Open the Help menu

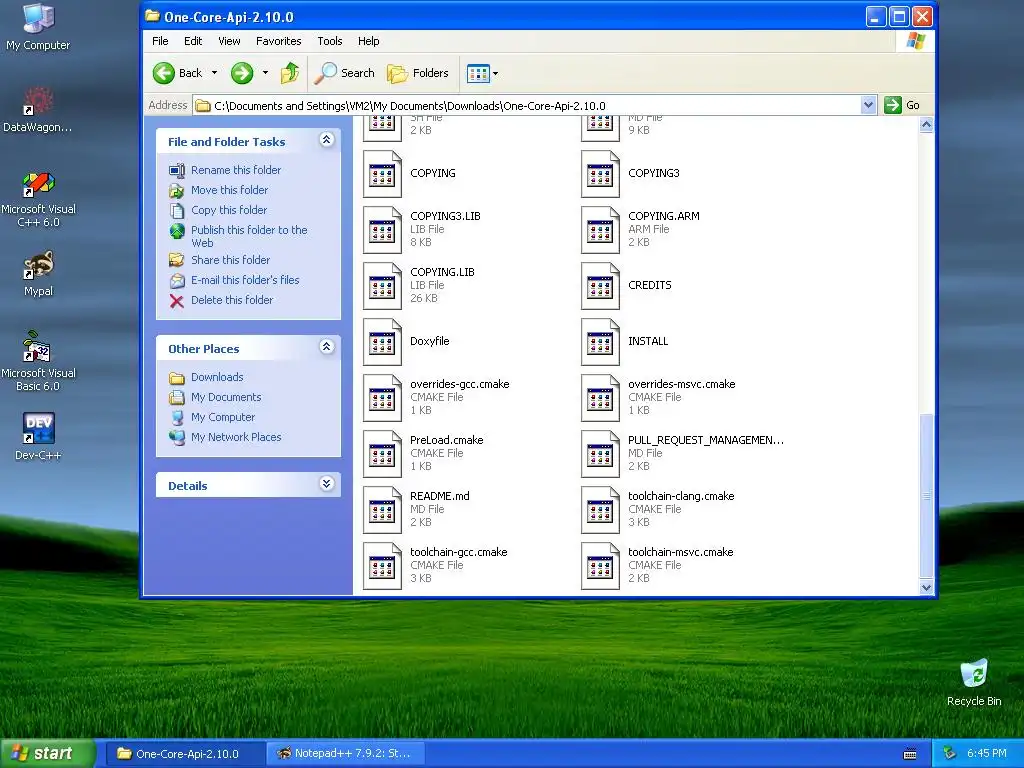[x=368, y=41]
